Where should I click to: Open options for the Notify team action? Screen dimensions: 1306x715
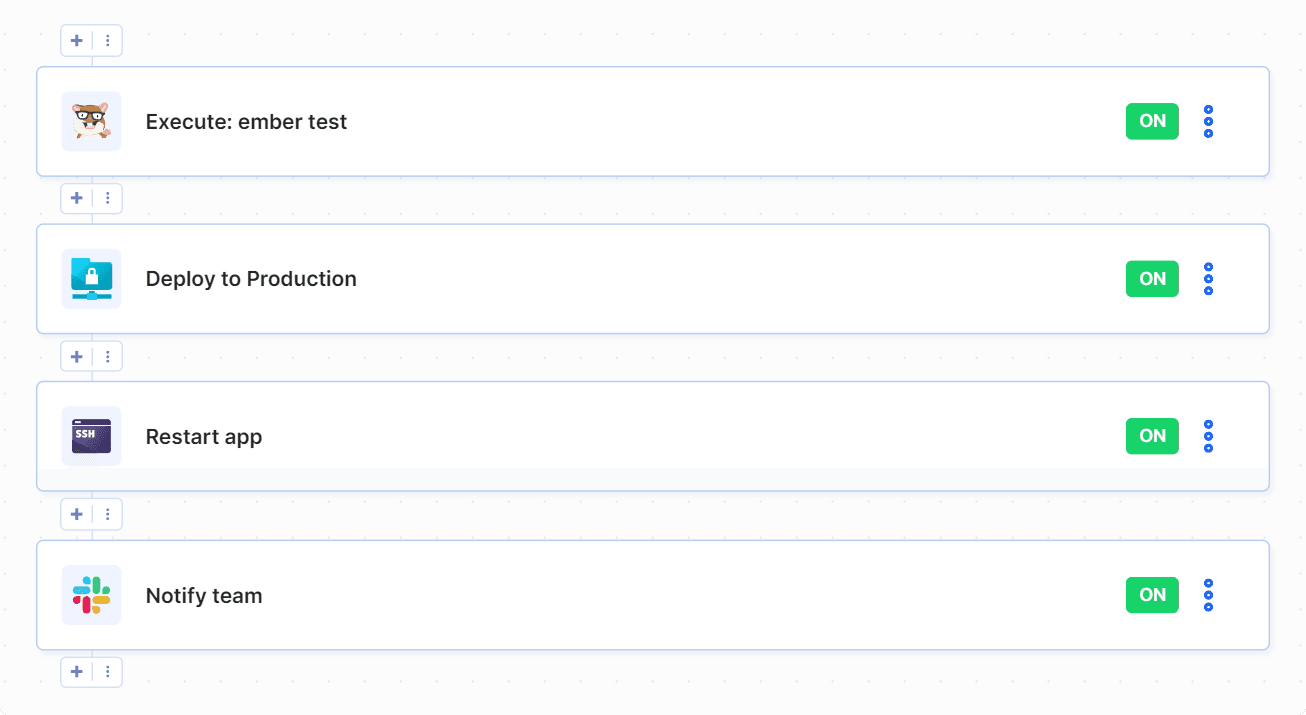(1208, 594)
